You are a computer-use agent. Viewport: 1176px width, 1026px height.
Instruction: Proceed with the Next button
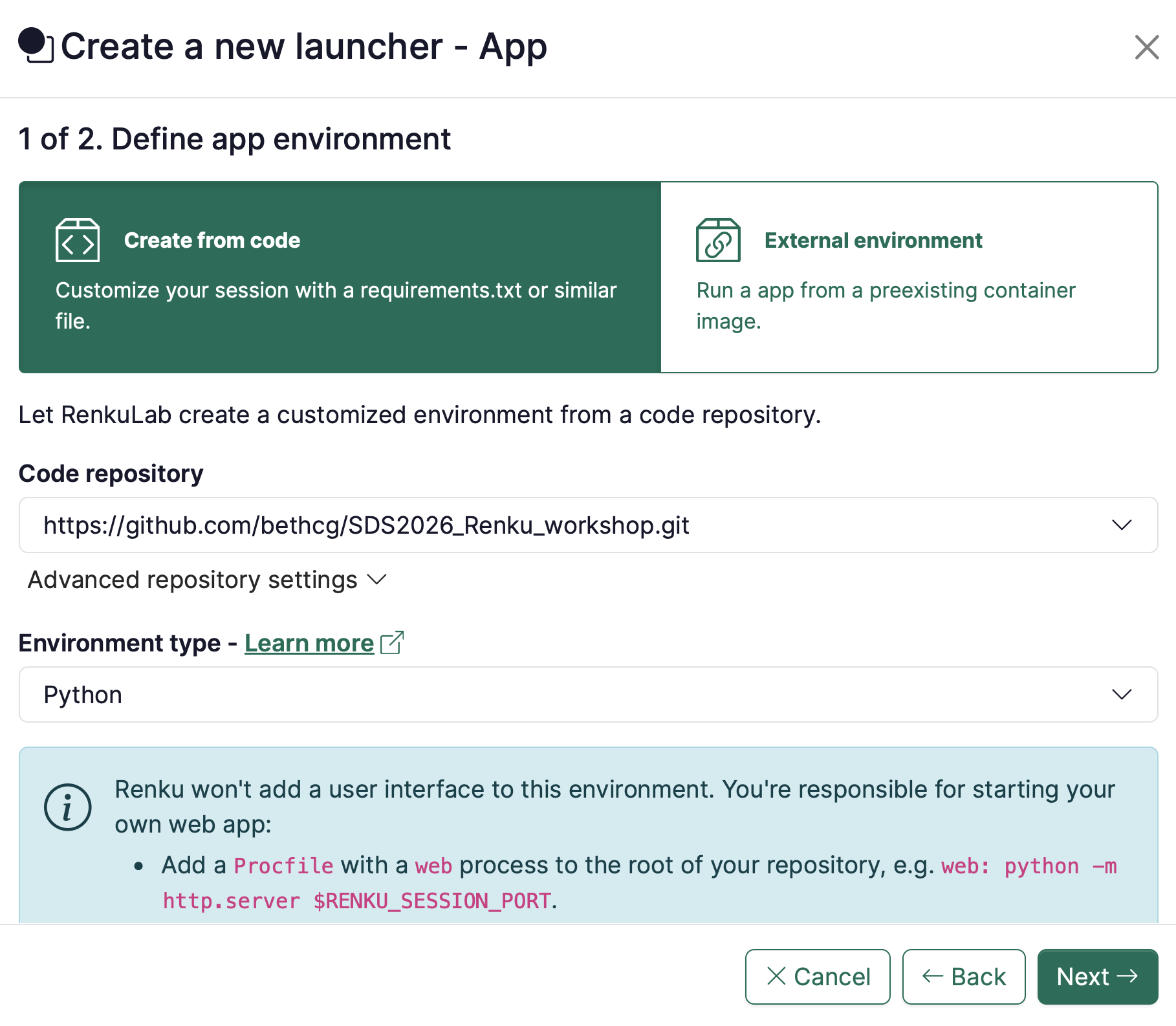(1098, 977)
